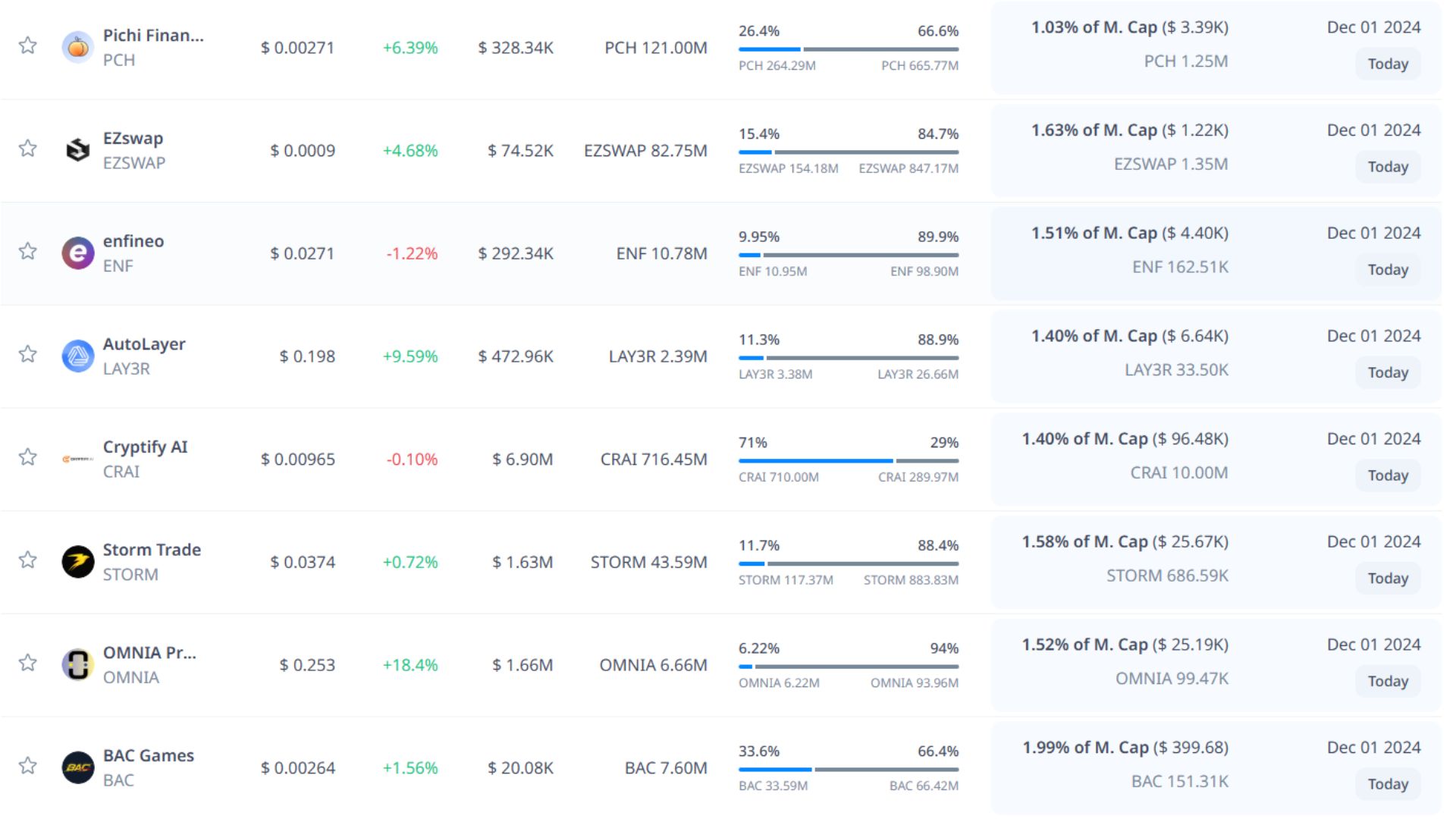Image resolution: width=1456 pixels, height=819 pixels.
Task: Click the BAC Games logo icon
Action: [x=77, y=767]
